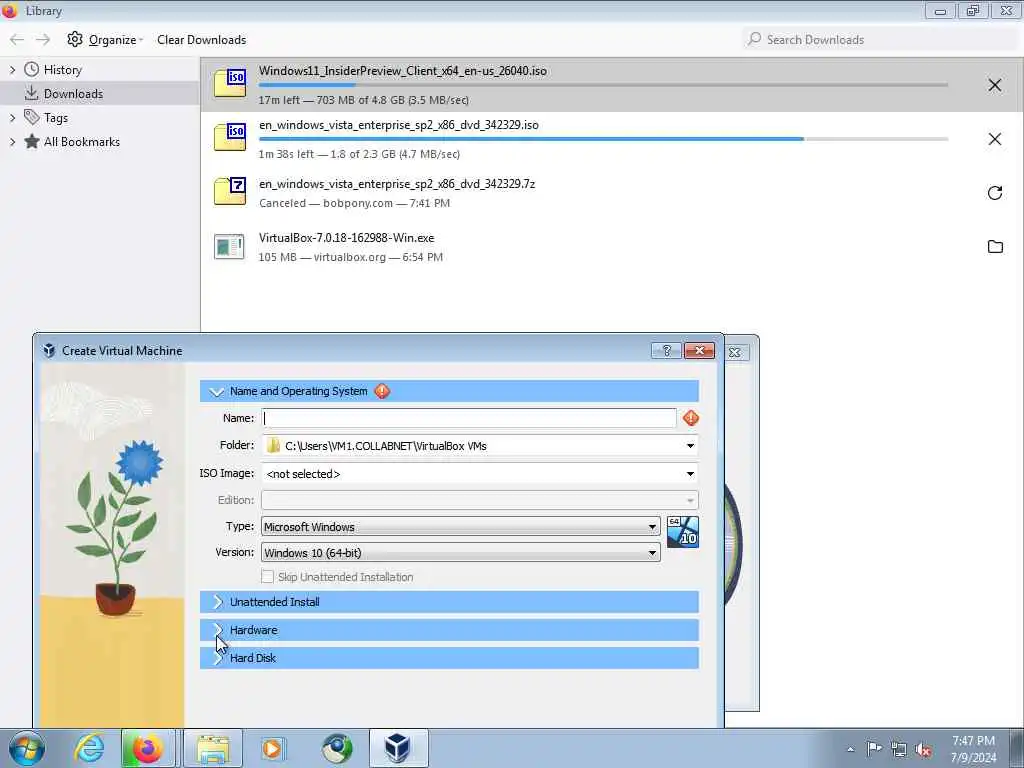
Task: Click the Windows11 ISO file icon
Action: 230,83
